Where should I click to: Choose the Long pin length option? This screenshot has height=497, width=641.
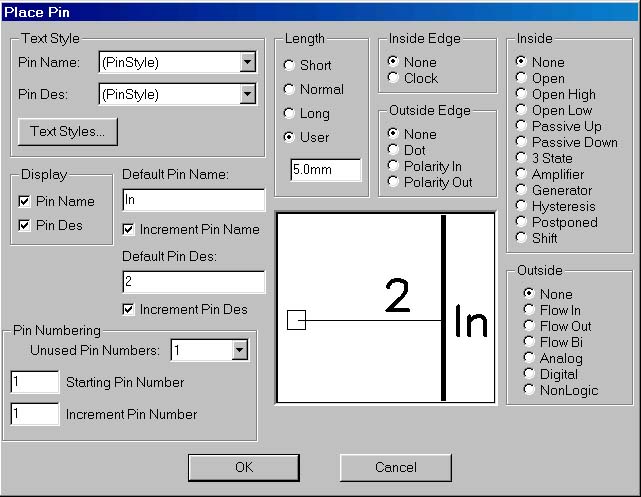[x=289, y=114]
